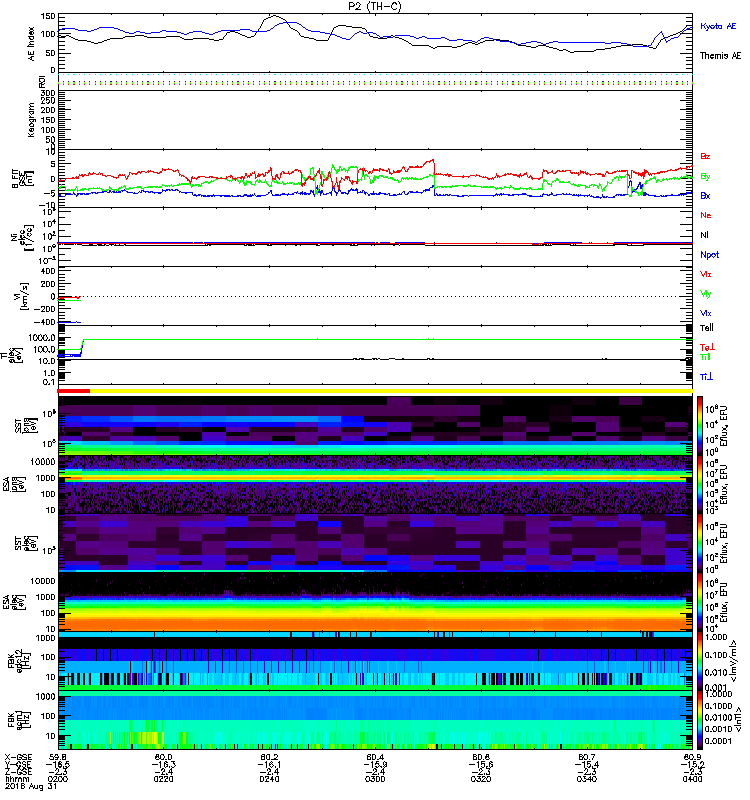Click the blue Npot legend label
This screenshot has width=750, height=800.
[709, 254]
